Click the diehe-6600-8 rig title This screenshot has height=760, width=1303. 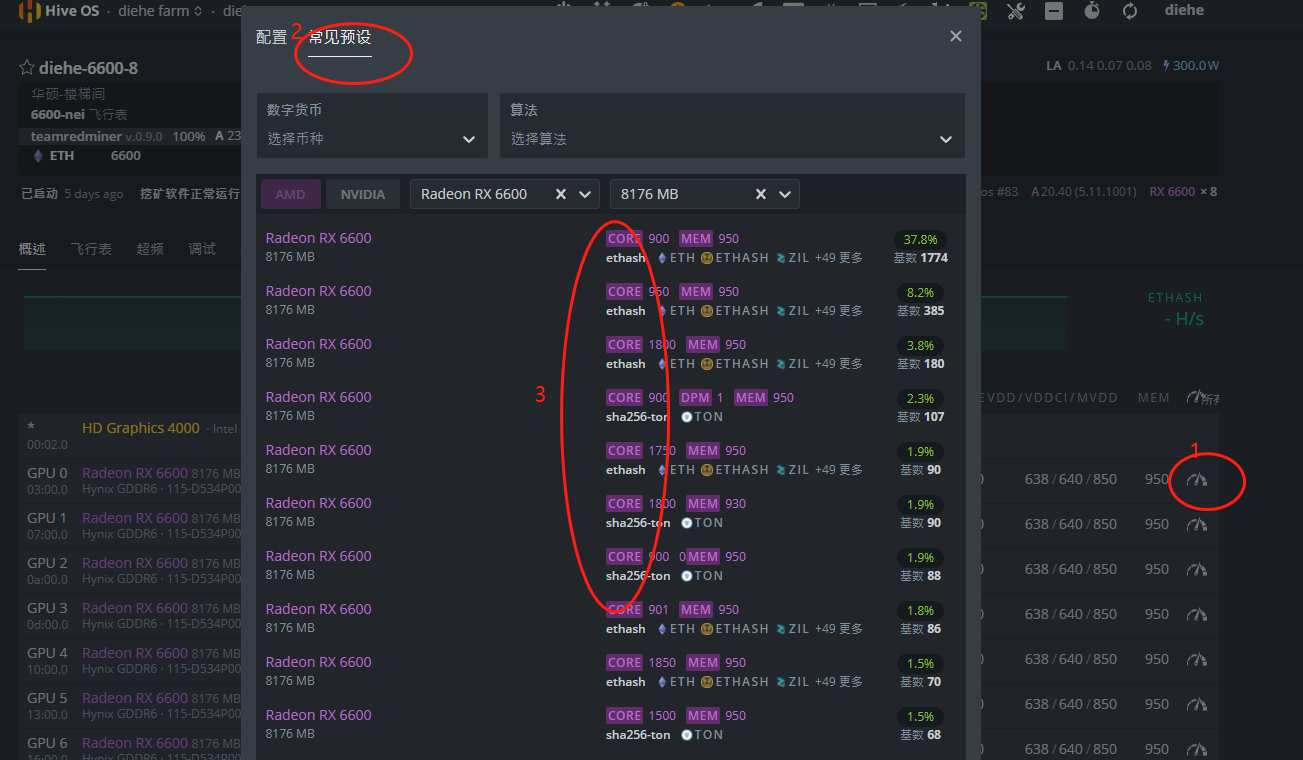click(x=88, y=68)
